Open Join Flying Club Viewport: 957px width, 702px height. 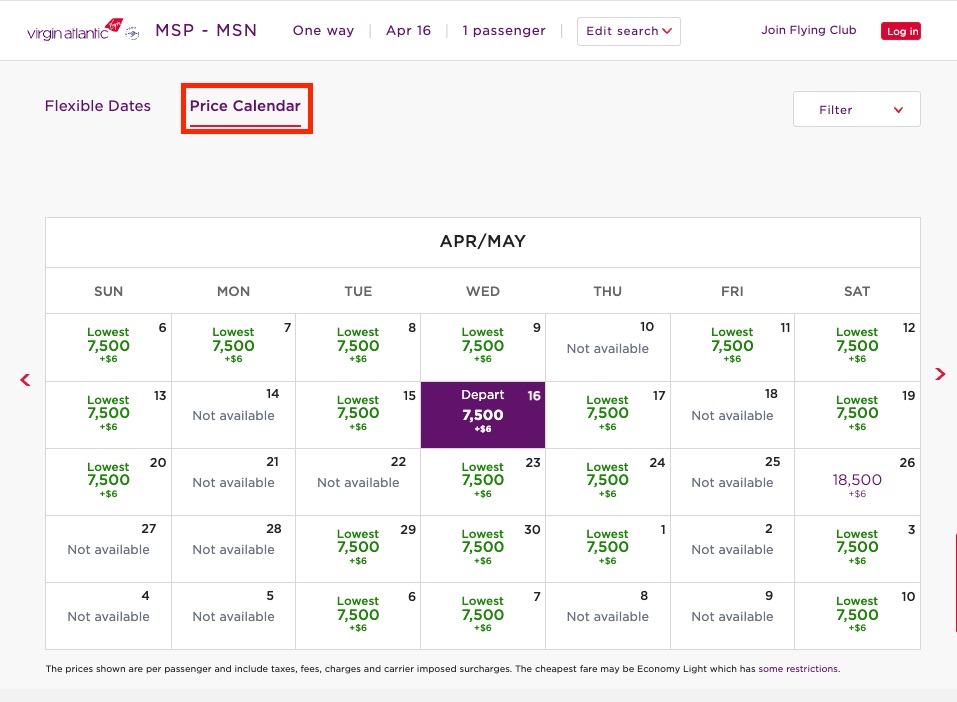tap(808, 30)
